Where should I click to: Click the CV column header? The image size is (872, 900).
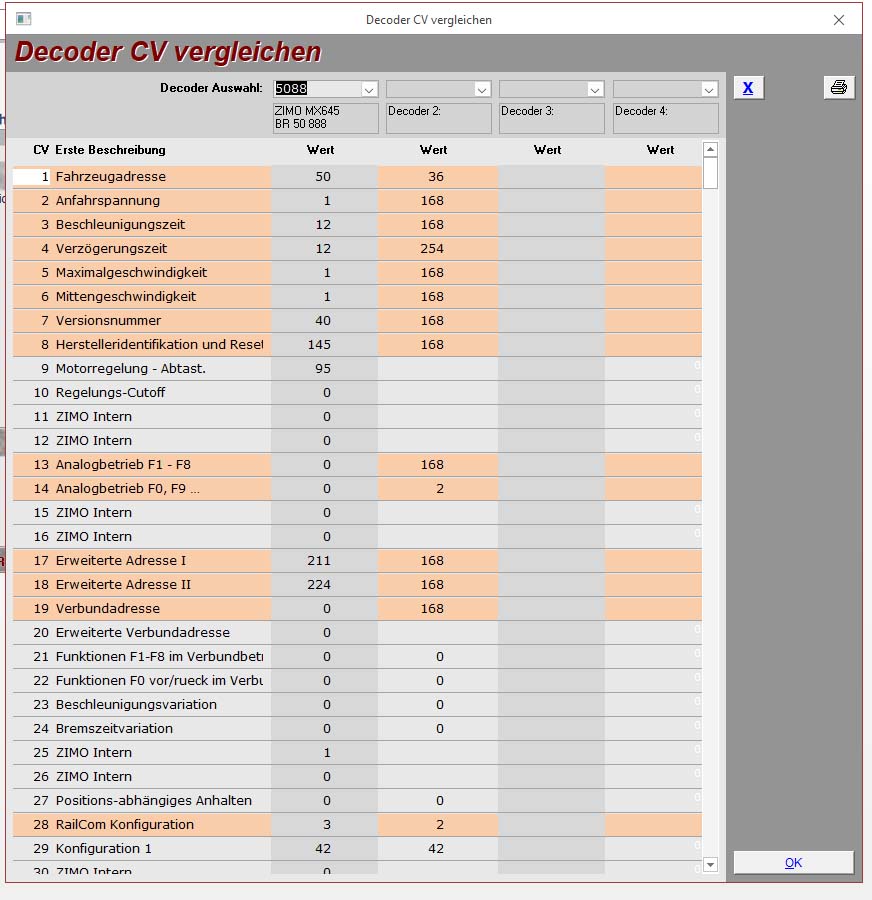41,150
